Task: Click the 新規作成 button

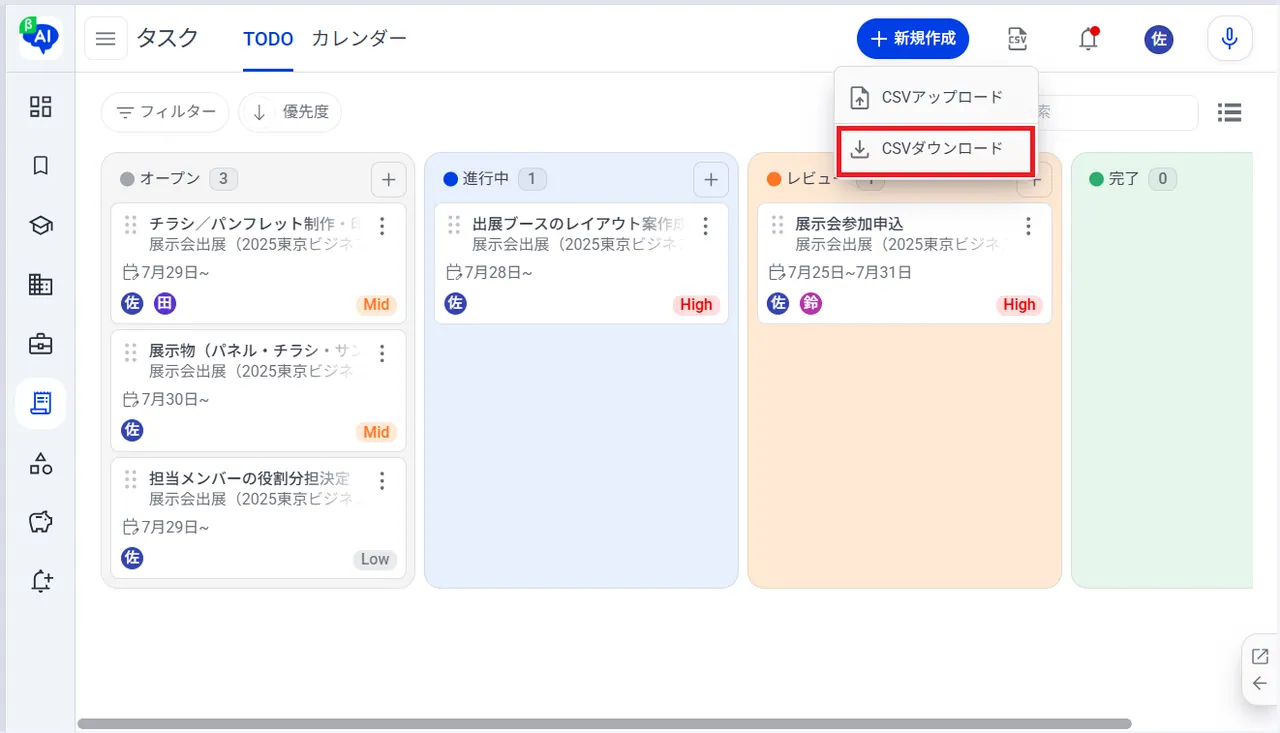Action: (x=913, y=39)
